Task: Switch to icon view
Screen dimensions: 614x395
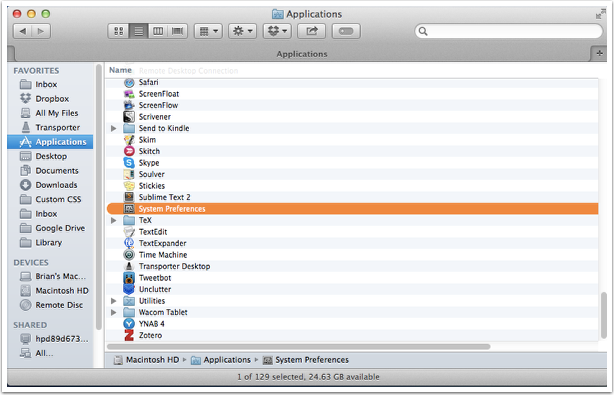Action: [x=119, y=31]
